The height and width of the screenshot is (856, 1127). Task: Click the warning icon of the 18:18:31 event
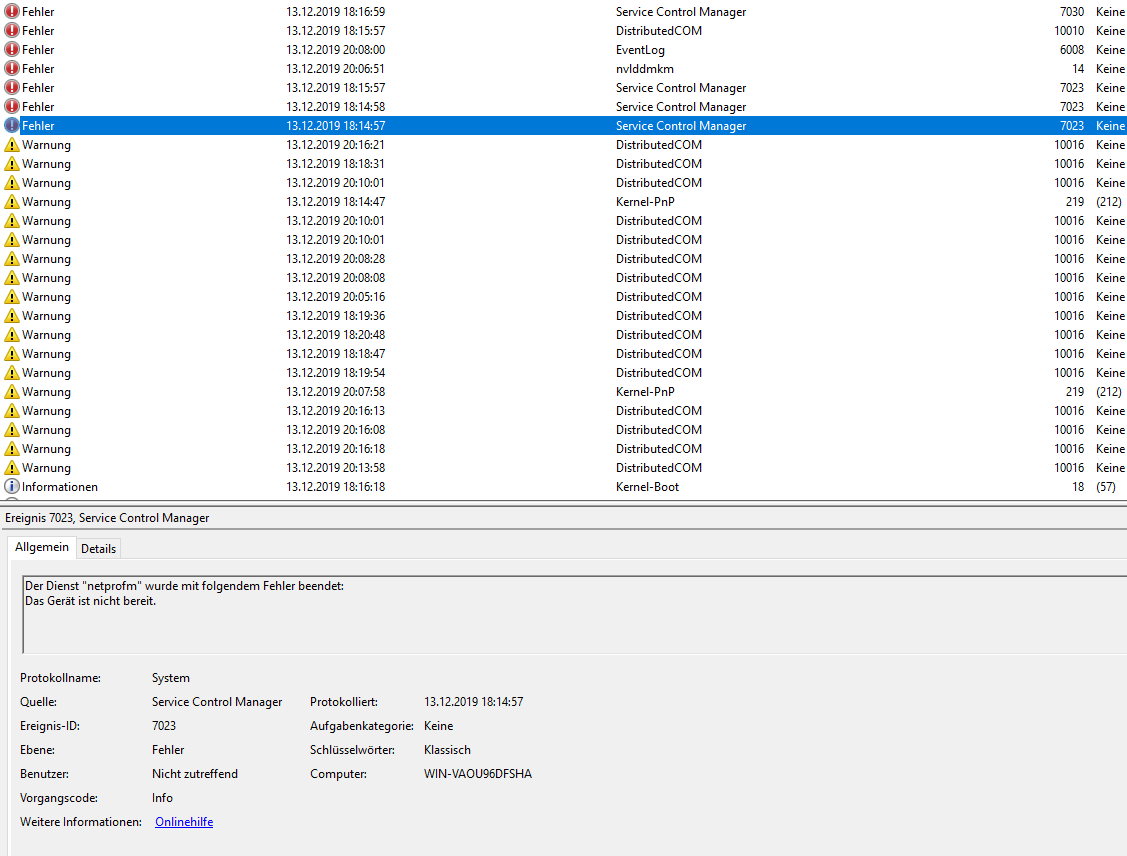click(12, 163)
